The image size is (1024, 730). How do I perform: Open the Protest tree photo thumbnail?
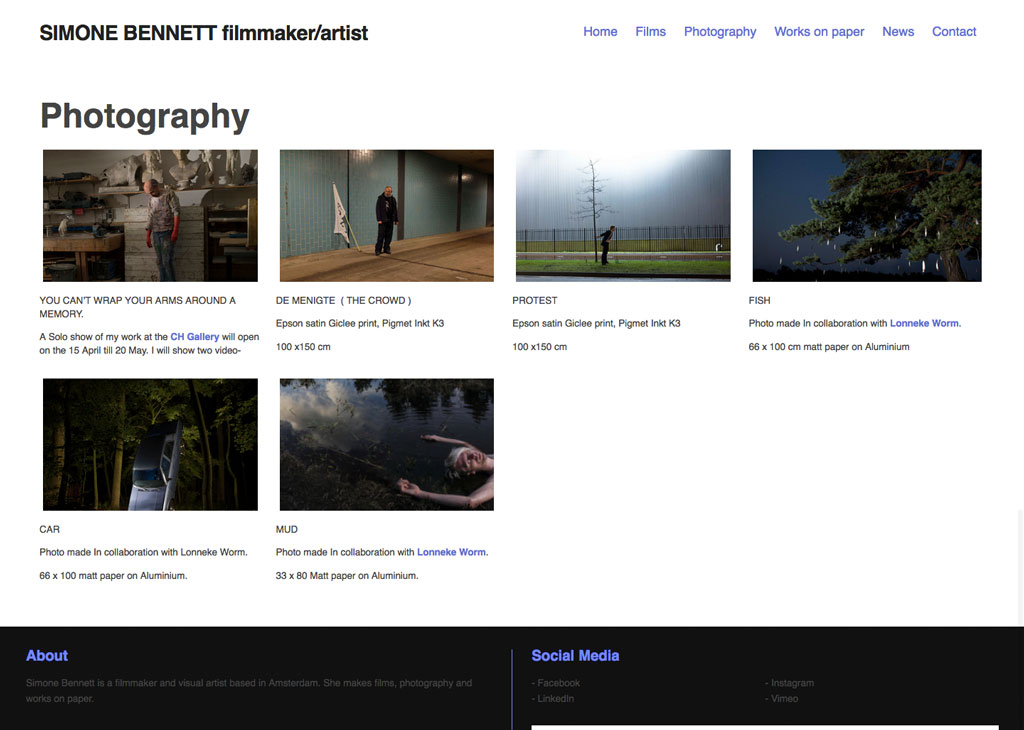(x=623, y=215)
